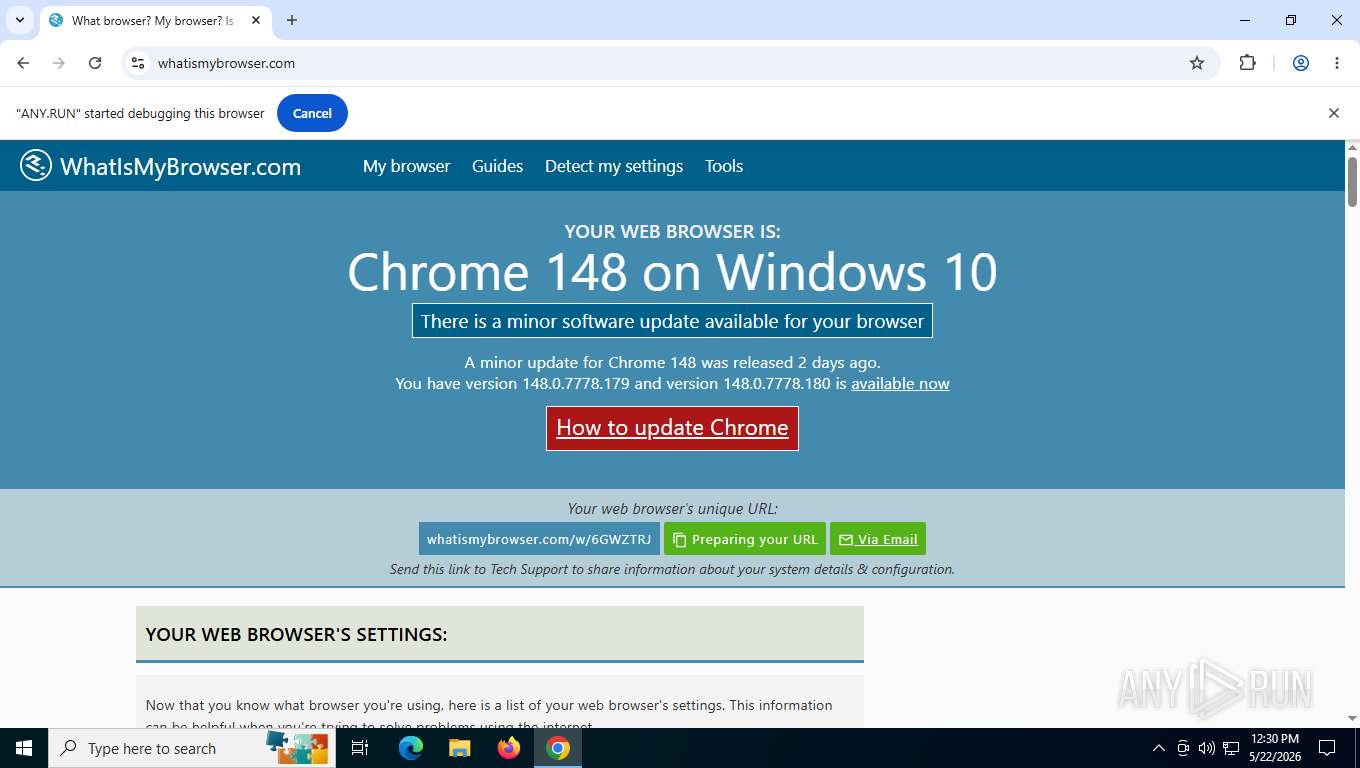Click the 'Chrome 148 on Windows 10' heading
The width and height of the screenshot is (1360, 768).
(x=672, y=272)
